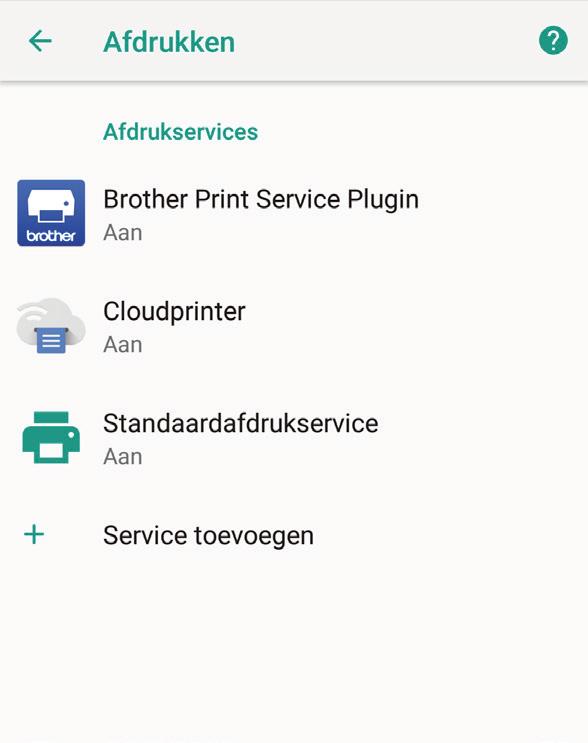The height and width of the screenshot is (743, 588).
Task: Open Brother Print Service Plugin settings
Action: pyautogui.click(x=294, y=213)
